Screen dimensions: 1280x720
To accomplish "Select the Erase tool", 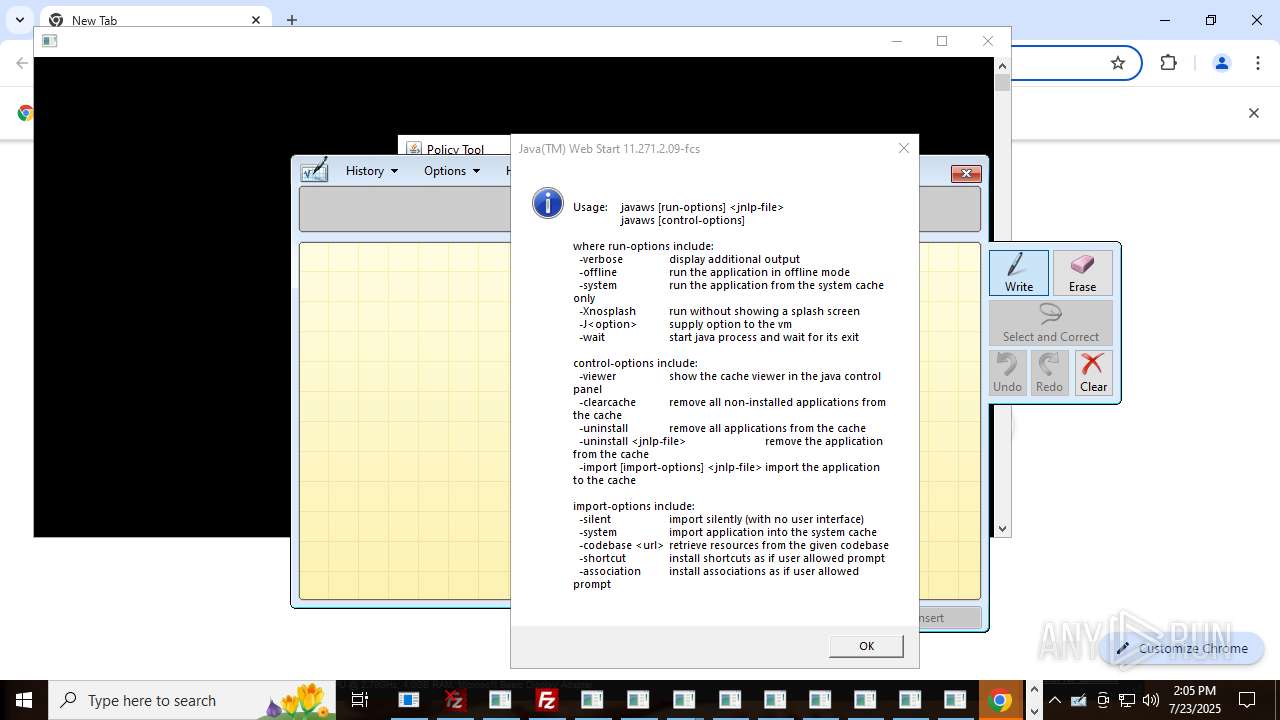I will [1082, 272].
